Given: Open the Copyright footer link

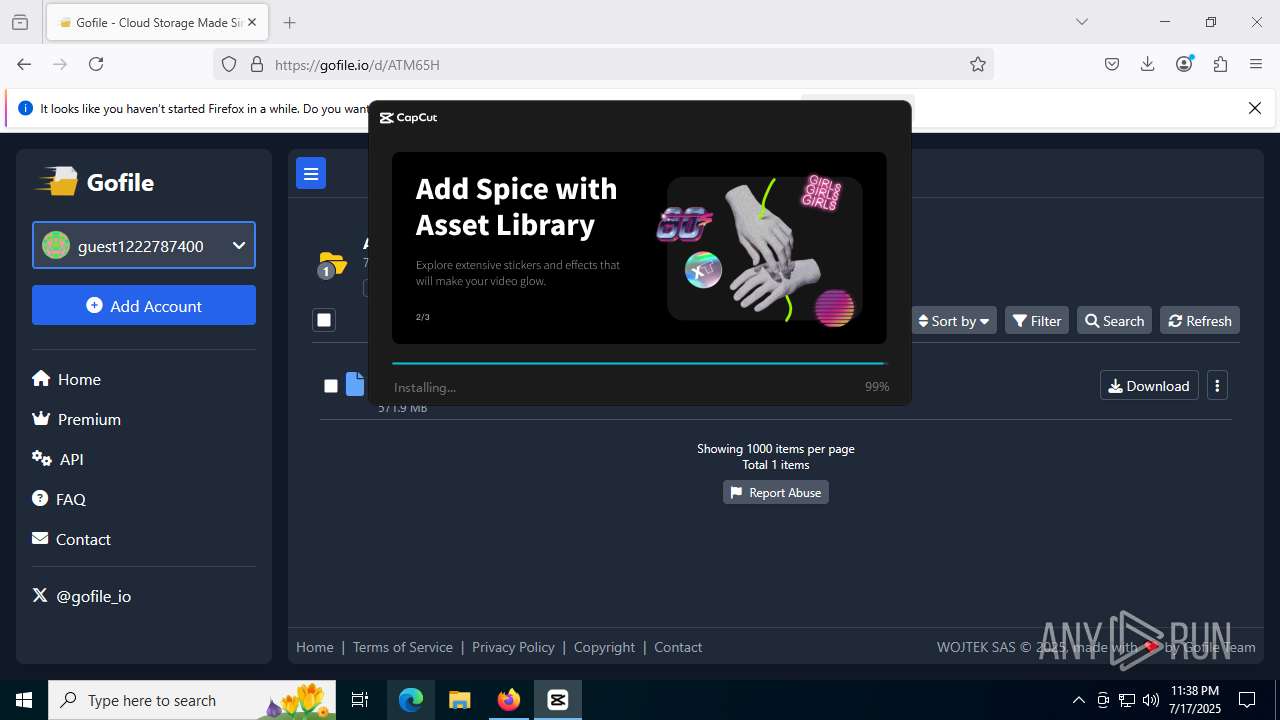Looking at the screenshot, I should pyautogui.click(x=604, y=647).
